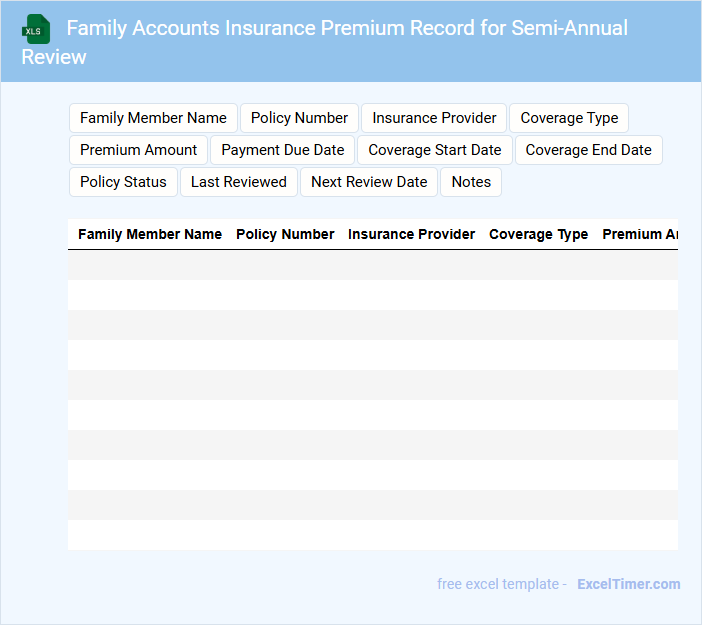Select the Payment Due Date tag
Screen dimensions: 702x625
(282, 150)
